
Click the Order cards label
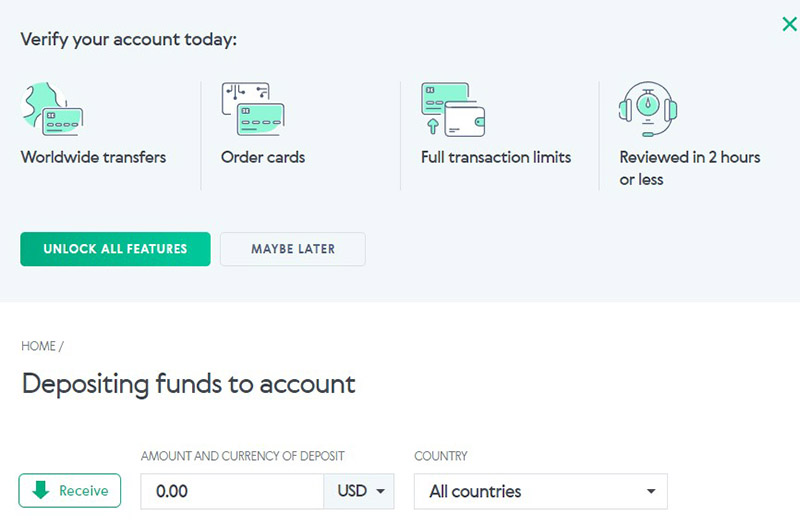[x=263, y=157]
